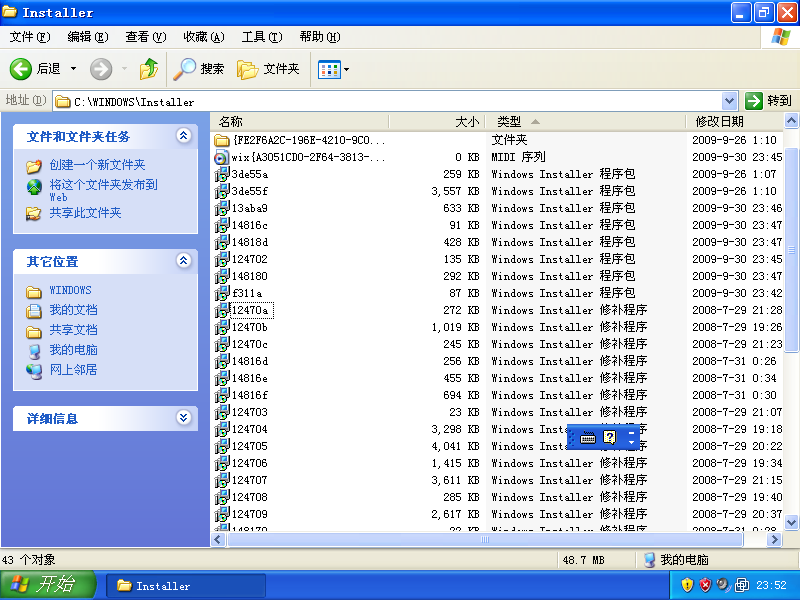The image size is (800, 600).
Task: Open the Back button history dropdown
Action: click(x=73, y=69)
